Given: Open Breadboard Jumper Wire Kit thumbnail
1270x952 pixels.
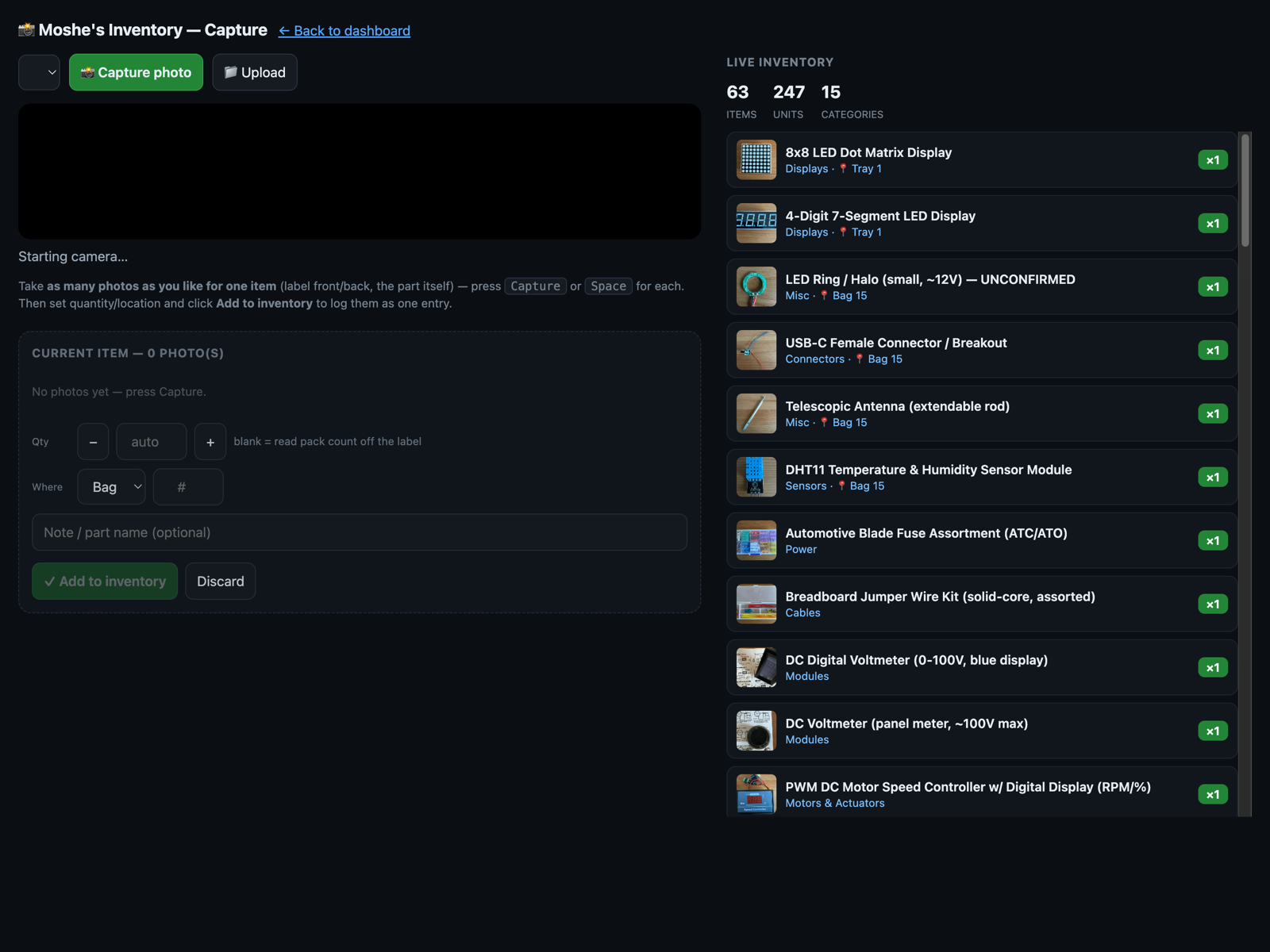Looking at the screenshot, I should (756, 604).
